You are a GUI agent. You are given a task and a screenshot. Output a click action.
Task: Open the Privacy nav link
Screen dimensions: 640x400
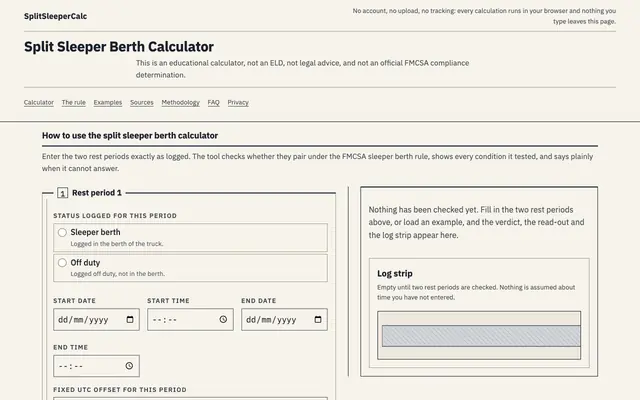238,102
